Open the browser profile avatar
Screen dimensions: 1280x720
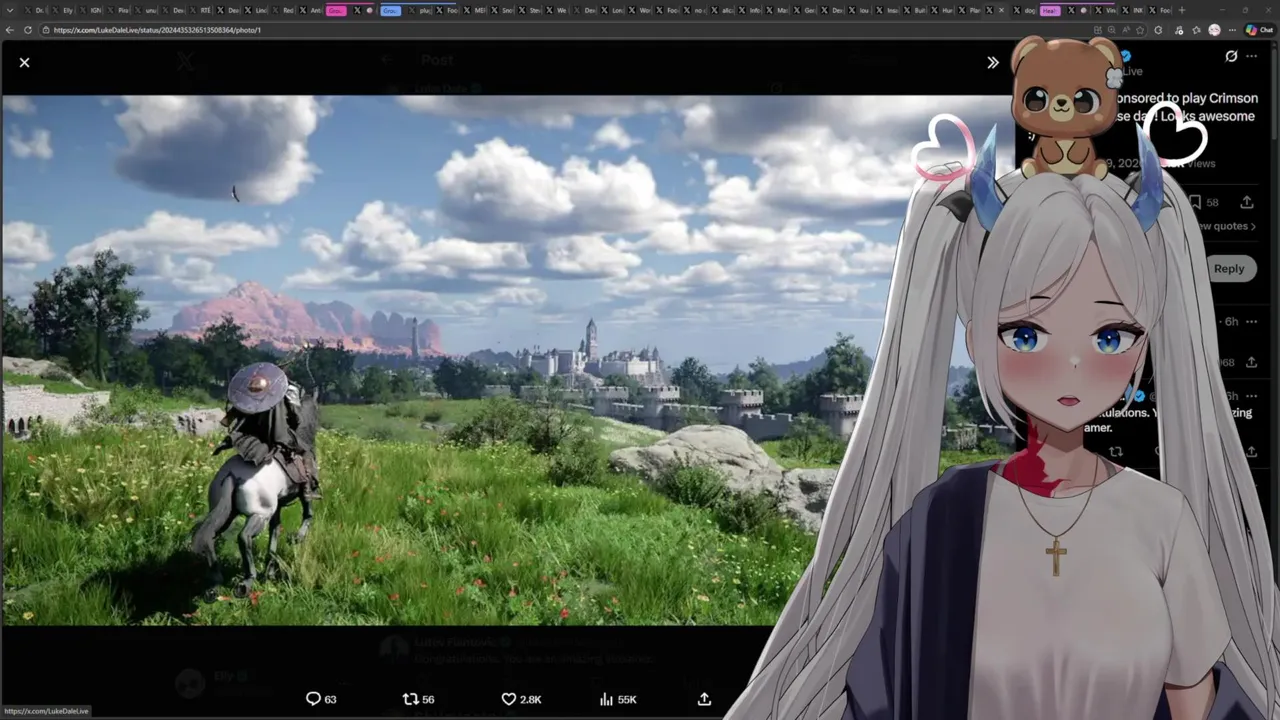(x=1214, y=30)
